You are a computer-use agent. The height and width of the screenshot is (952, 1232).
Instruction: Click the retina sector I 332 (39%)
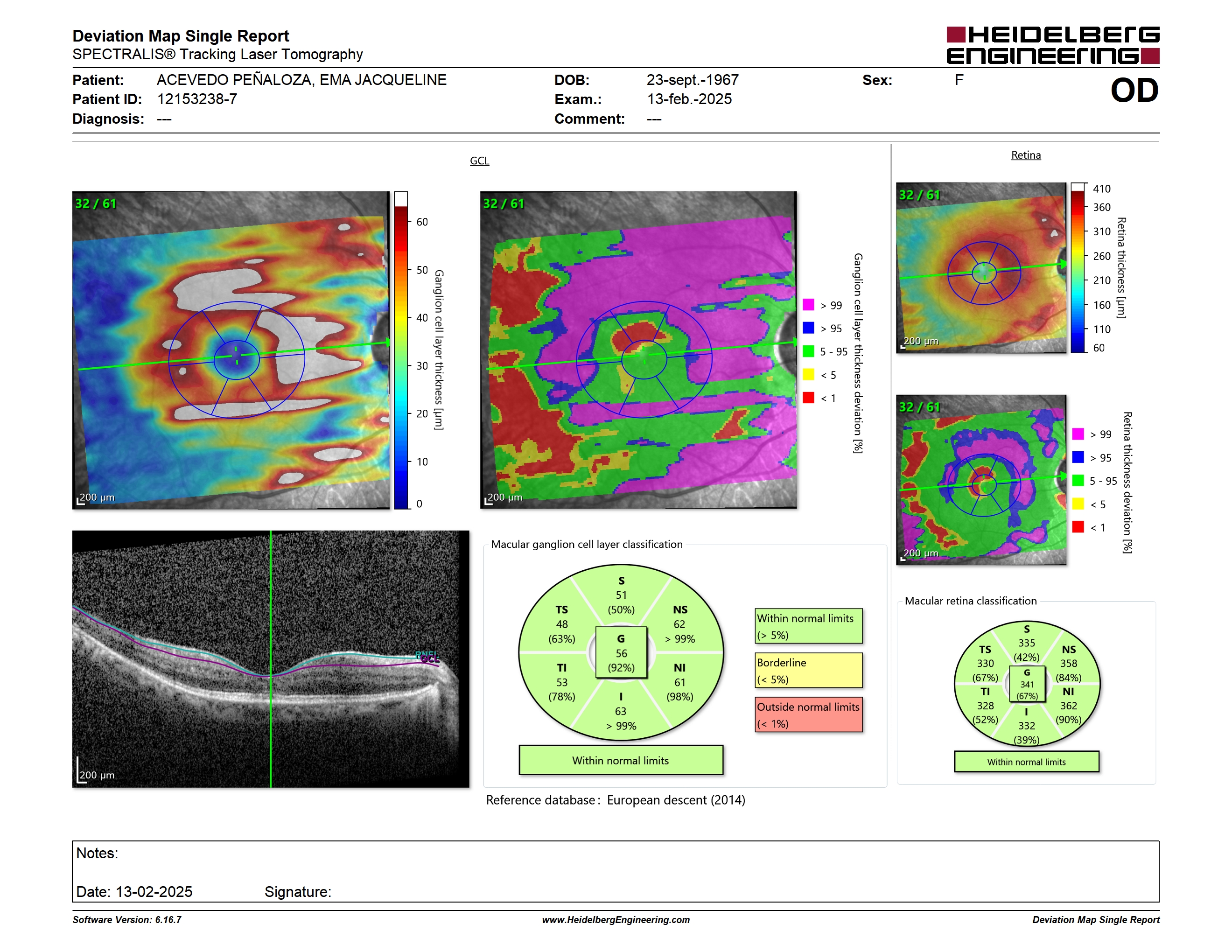tap(1027, 726)
